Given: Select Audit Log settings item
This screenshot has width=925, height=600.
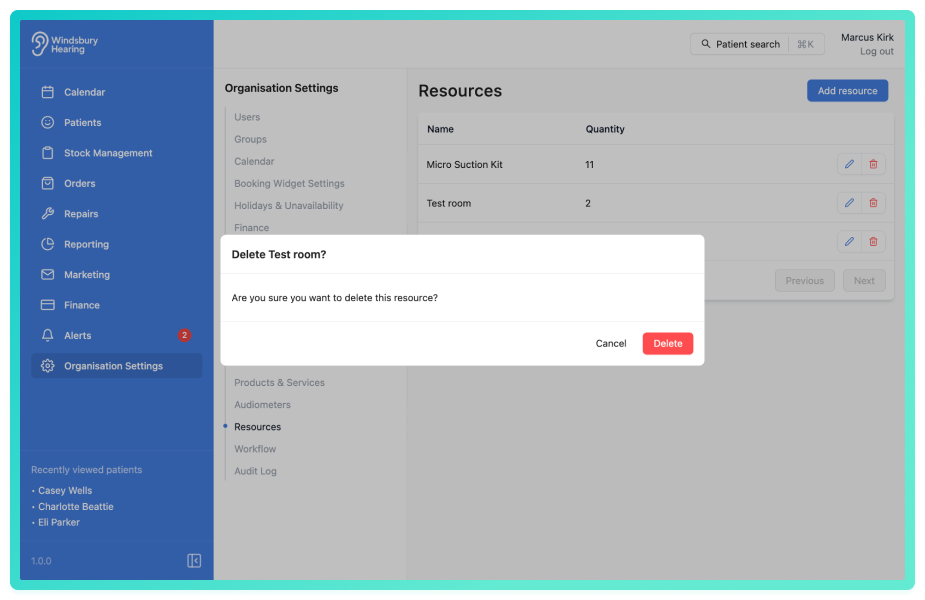Looking at the screenshot, I should coord(255,471).
